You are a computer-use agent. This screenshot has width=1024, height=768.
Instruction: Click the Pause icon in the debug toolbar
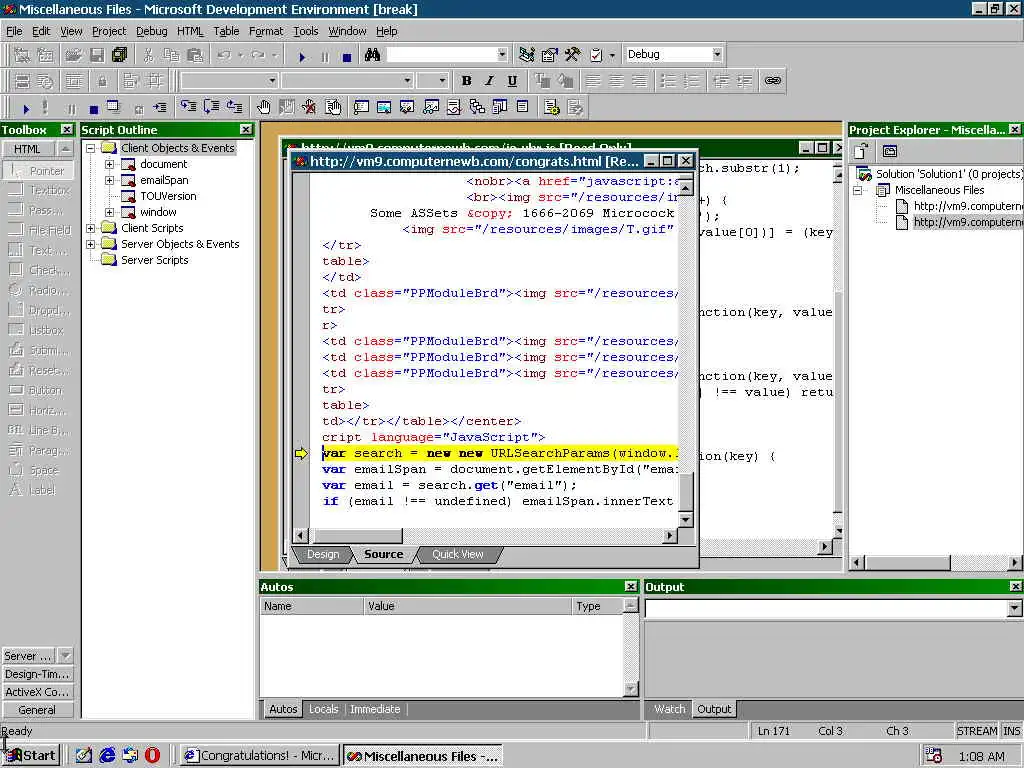(71, 108)
